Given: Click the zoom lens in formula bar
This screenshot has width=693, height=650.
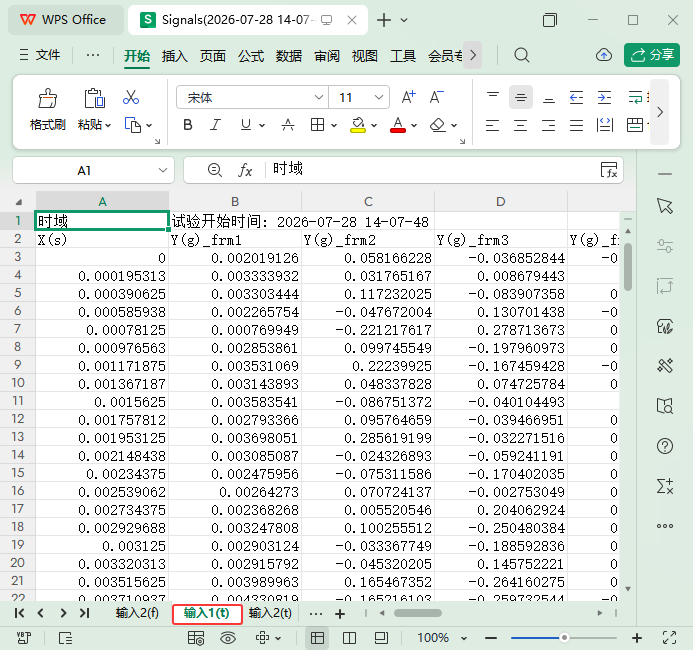Looking at the screenshot, I should click(x=215, y=170).
